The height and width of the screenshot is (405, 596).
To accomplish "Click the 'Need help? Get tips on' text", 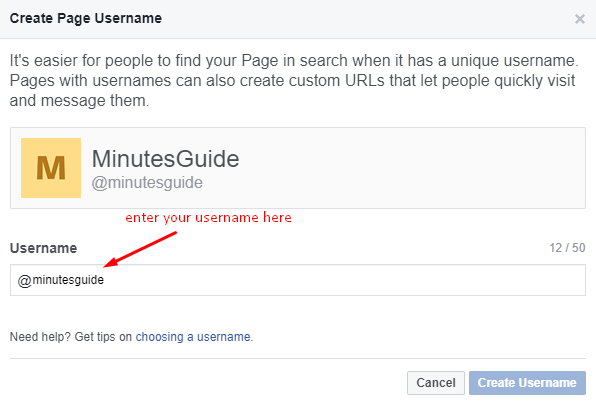I will coord(71,337).
